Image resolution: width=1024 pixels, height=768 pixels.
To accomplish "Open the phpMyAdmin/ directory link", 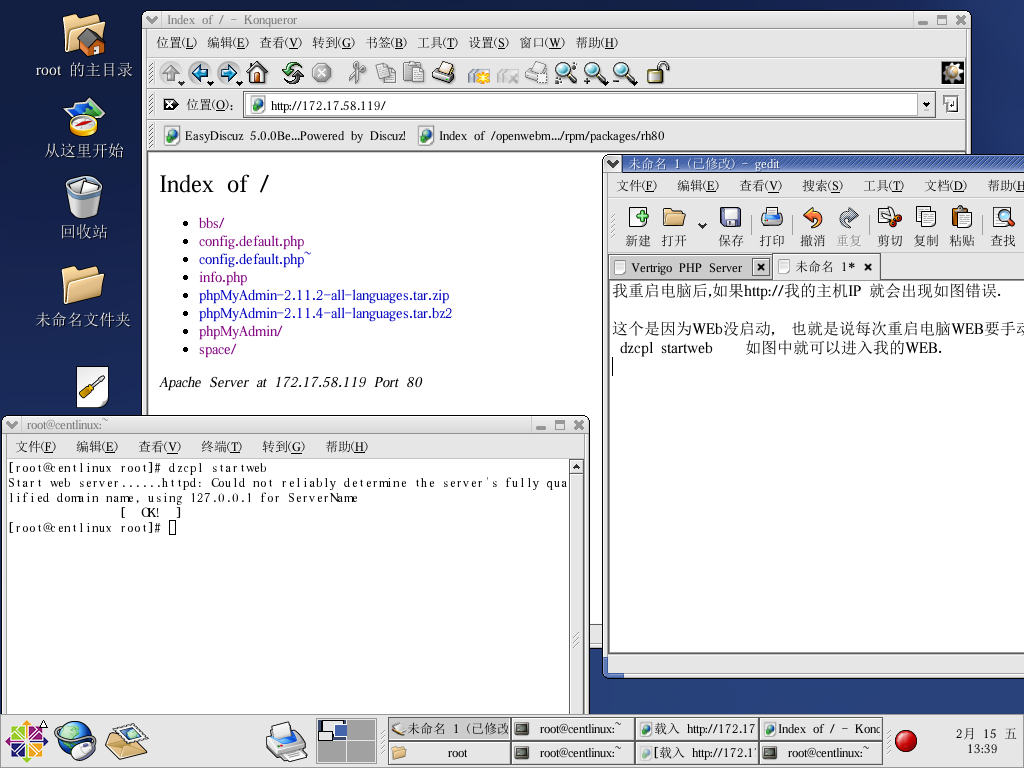I will [x=240, y=331].
